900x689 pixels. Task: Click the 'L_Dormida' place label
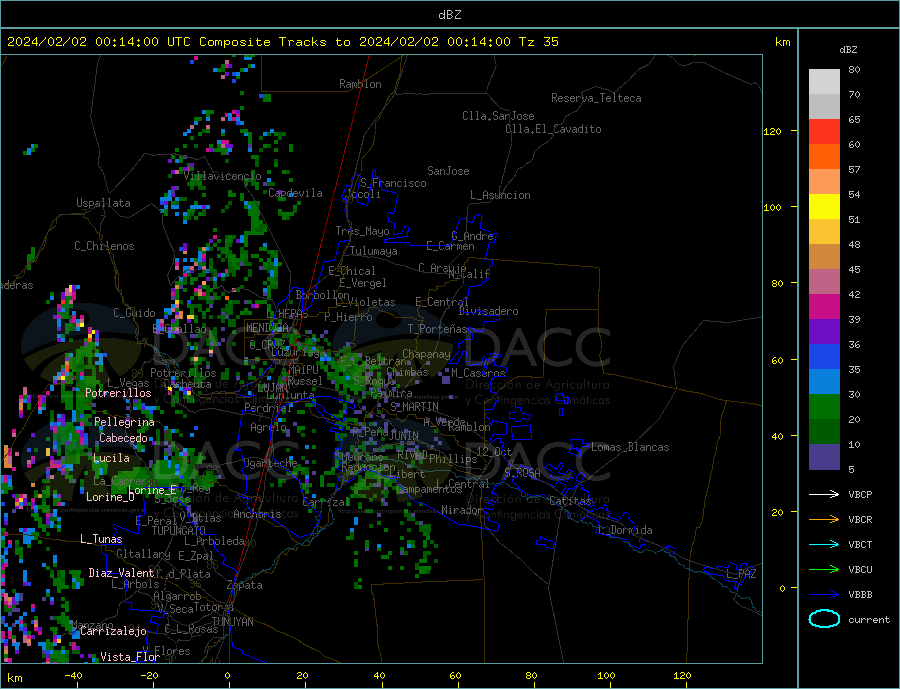coord(625,530)
